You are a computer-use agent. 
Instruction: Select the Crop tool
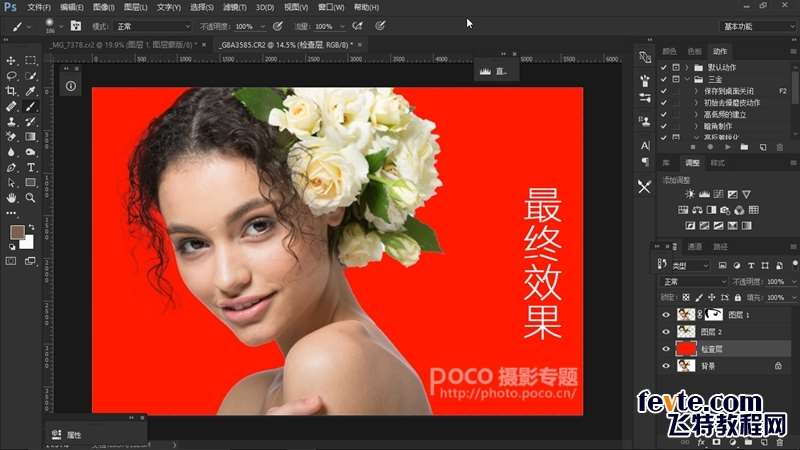pyautogui.click(x=11, y=91)
